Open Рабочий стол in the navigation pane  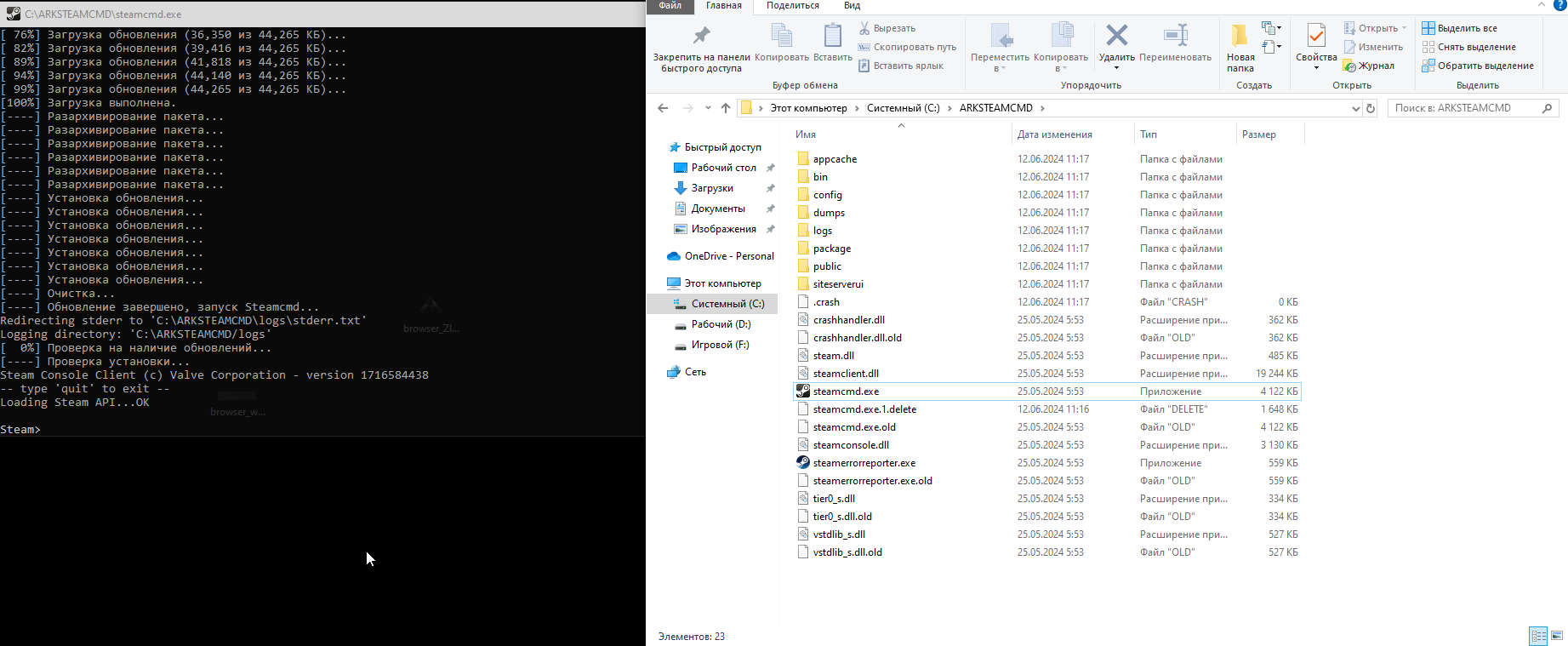(x=723, y=168)
